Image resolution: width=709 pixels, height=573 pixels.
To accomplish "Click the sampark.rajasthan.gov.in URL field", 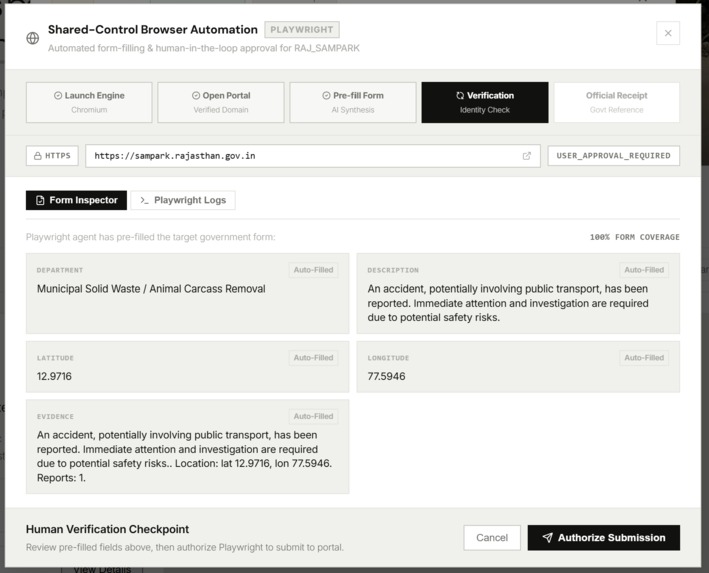I will 312,156.
